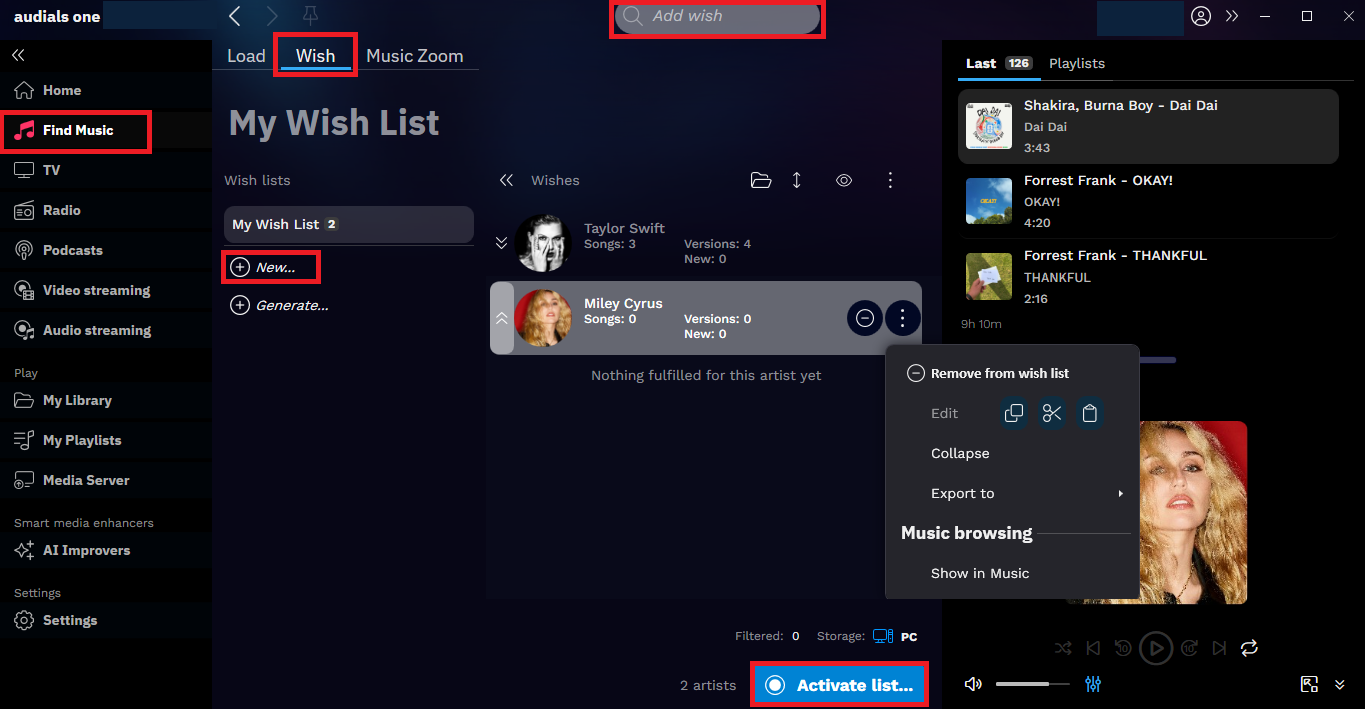Open the folder icon in Wishes toolbar
Image resolution: width=1365 pixels, height=709 pixels.
tap(761, 180)
